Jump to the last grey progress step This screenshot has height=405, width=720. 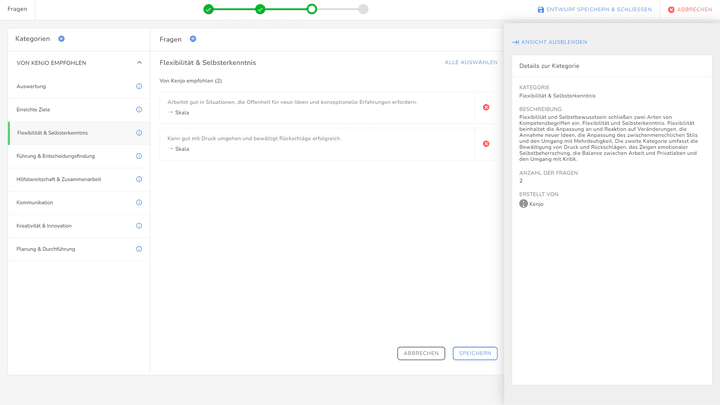pyautogui.click(x=363, y=9)
